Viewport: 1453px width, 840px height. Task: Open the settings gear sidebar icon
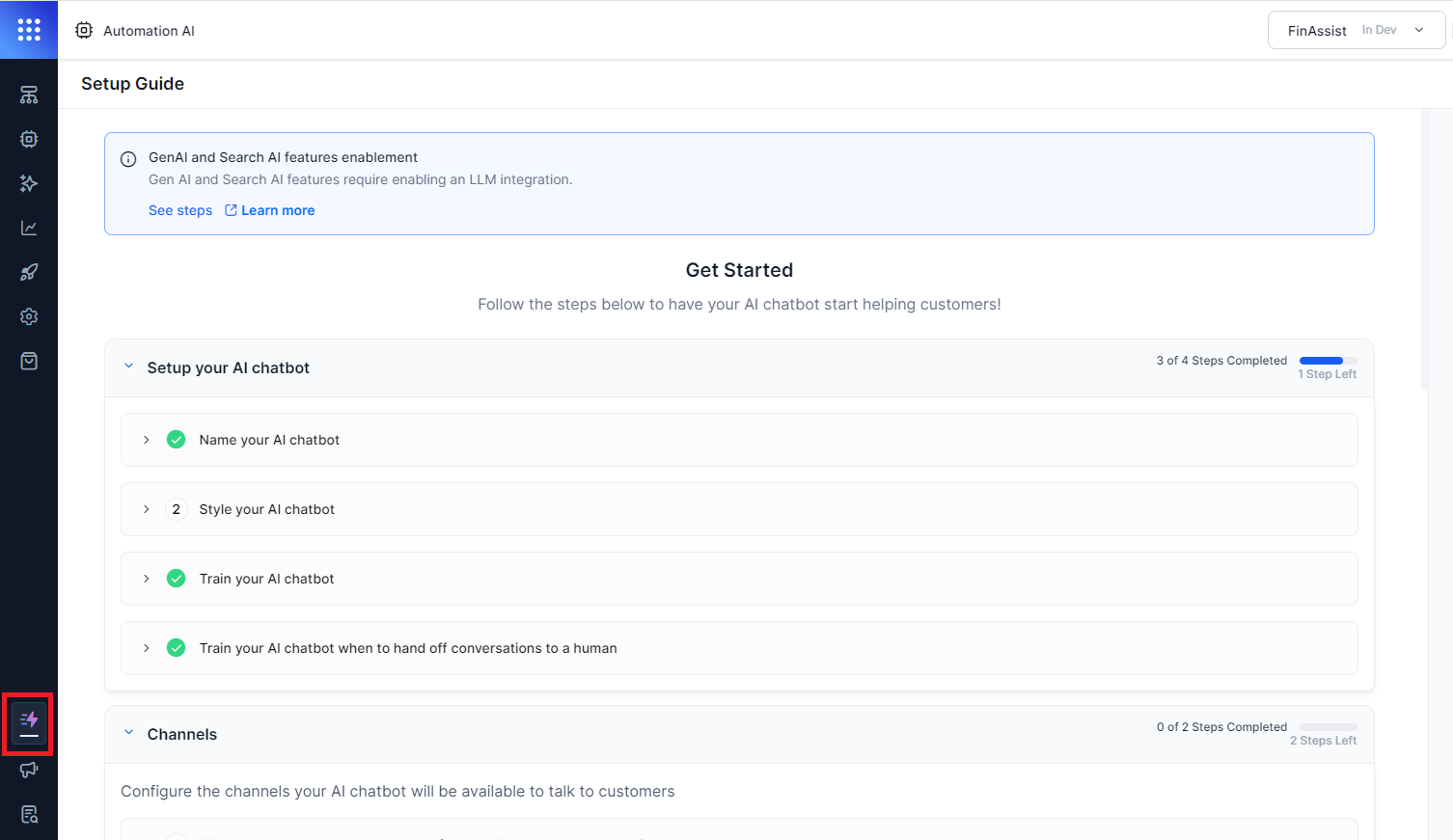point(29,316)
